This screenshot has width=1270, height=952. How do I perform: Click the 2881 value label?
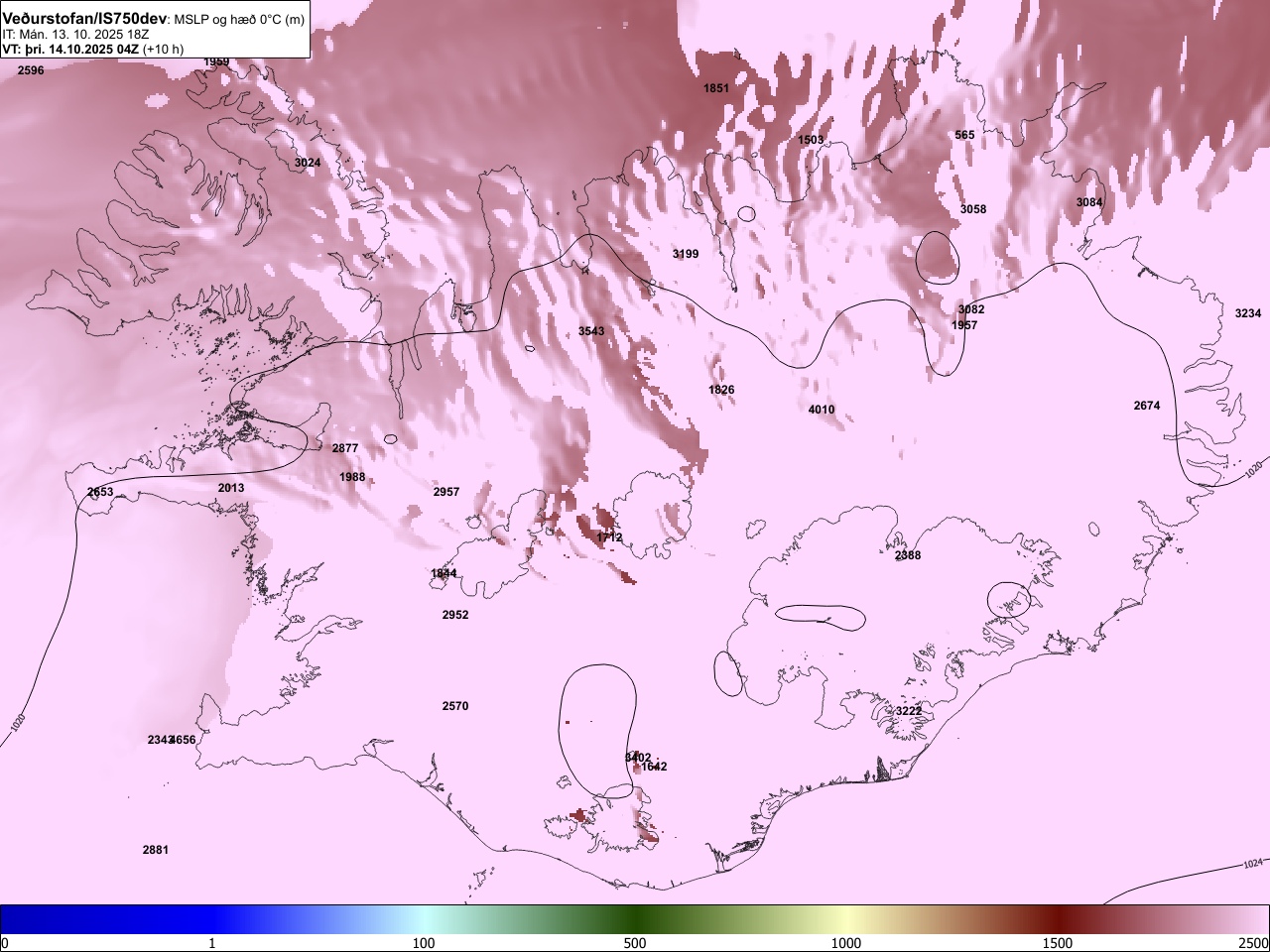pos(156,850)
